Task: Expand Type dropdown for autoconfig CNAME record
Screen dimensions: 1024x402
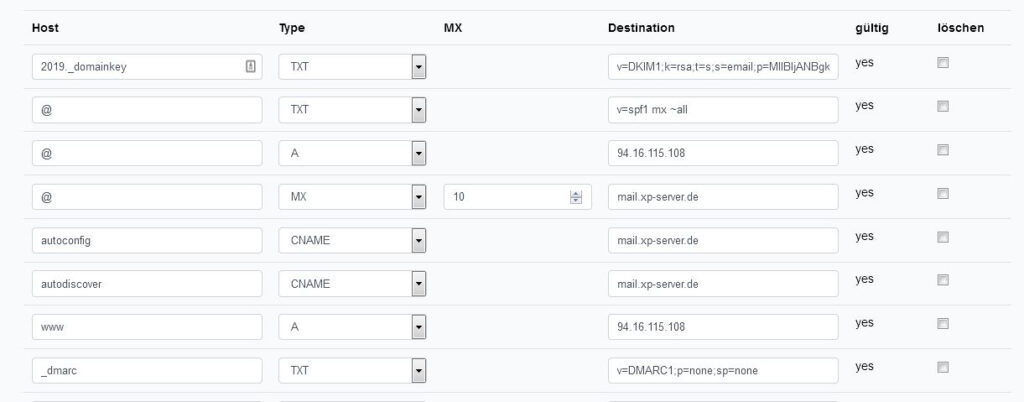Action: pos(353,240)
